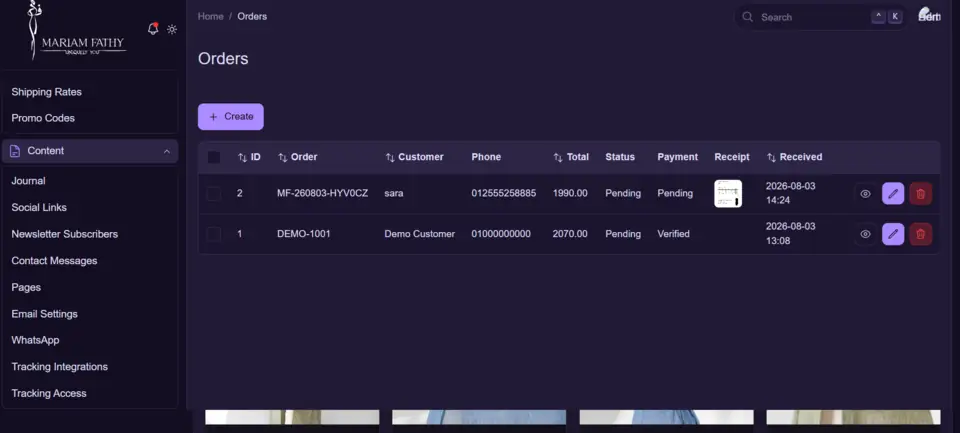Viewport: 960px width, 433px height.
Task: Click order number DEMO-1001
Action: [x=304, y=234]
